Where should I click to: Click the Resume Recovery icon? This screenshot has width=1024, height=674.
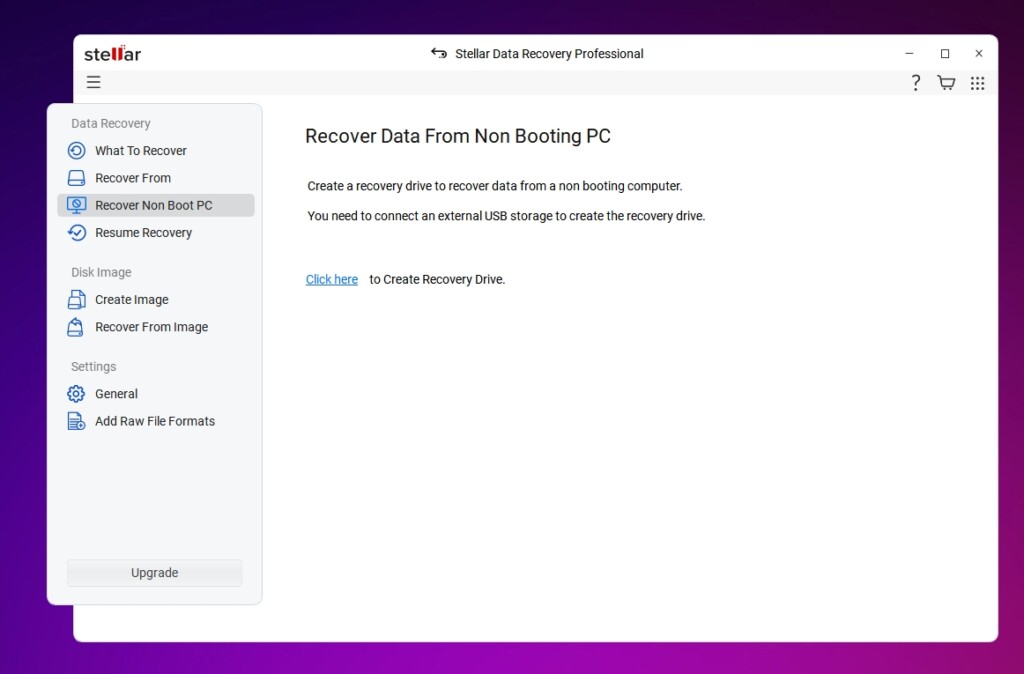coord(76,233)
